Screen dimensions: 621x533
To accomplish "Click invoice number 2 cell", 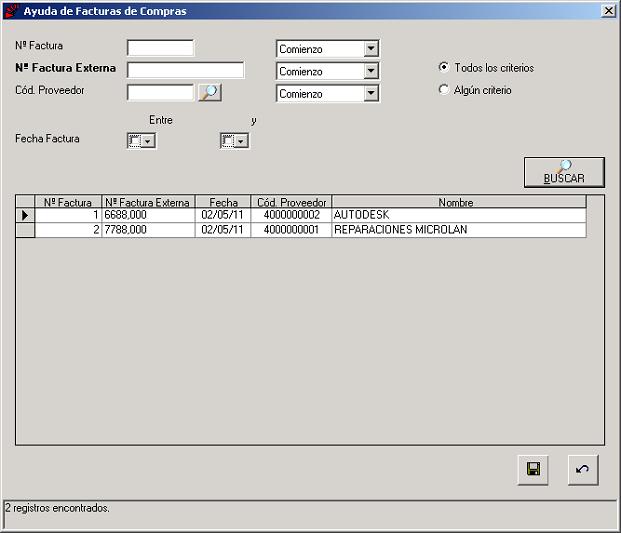I will pos(68,230).
